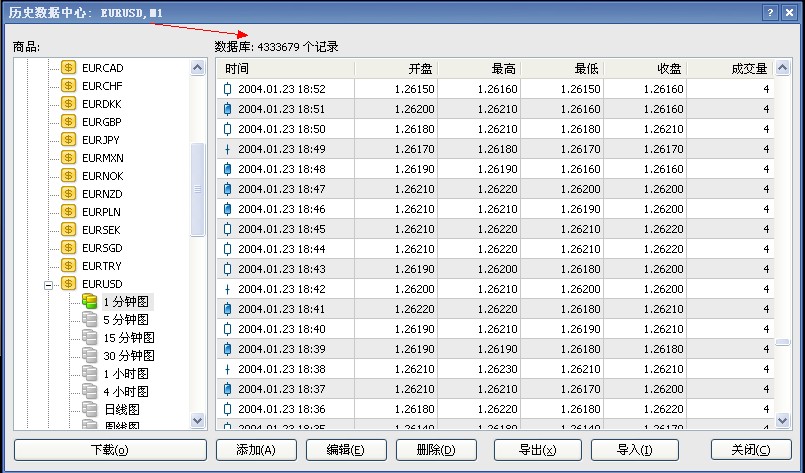The image size is (805, 473).
Task: Click the 5 分钟图 timeframe icon
Action: pos(90,319)
